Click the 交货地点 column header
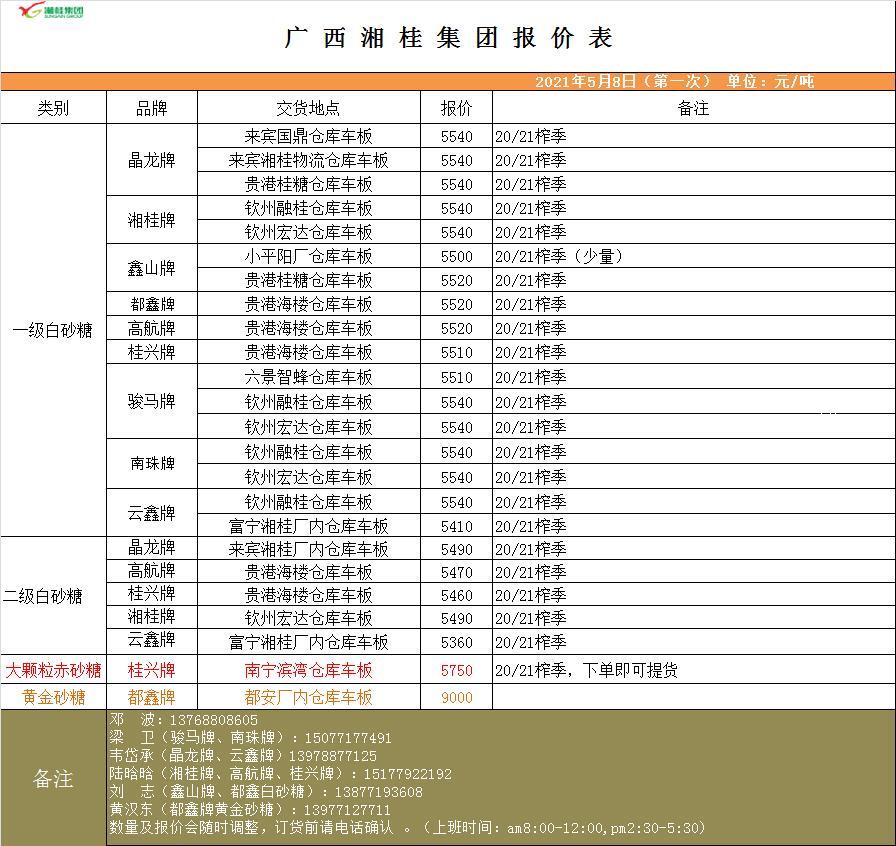Image resolution: width=896 pixels, height=846 pixels. point(308,108)
